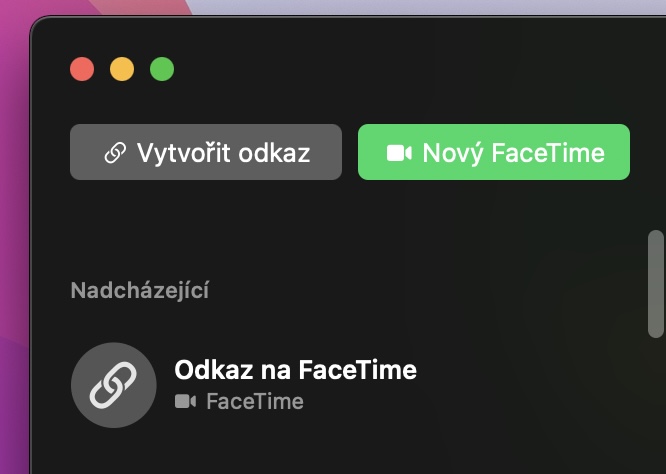Screen dimensions: 666x474
Task: Start a call via "Nový FaceTime" label
Action: point(513,153)
